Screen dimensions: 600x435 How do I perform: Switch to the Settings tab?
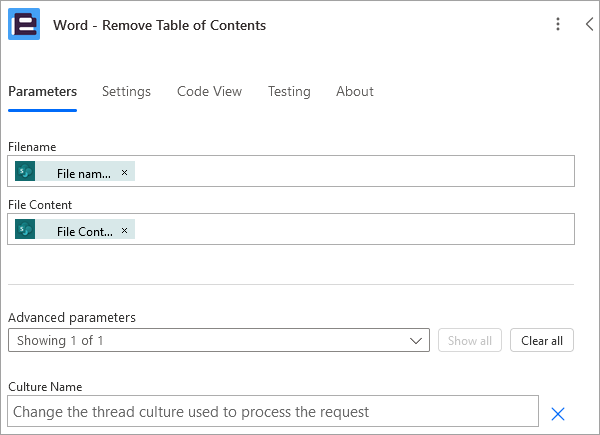click(126, 91)
